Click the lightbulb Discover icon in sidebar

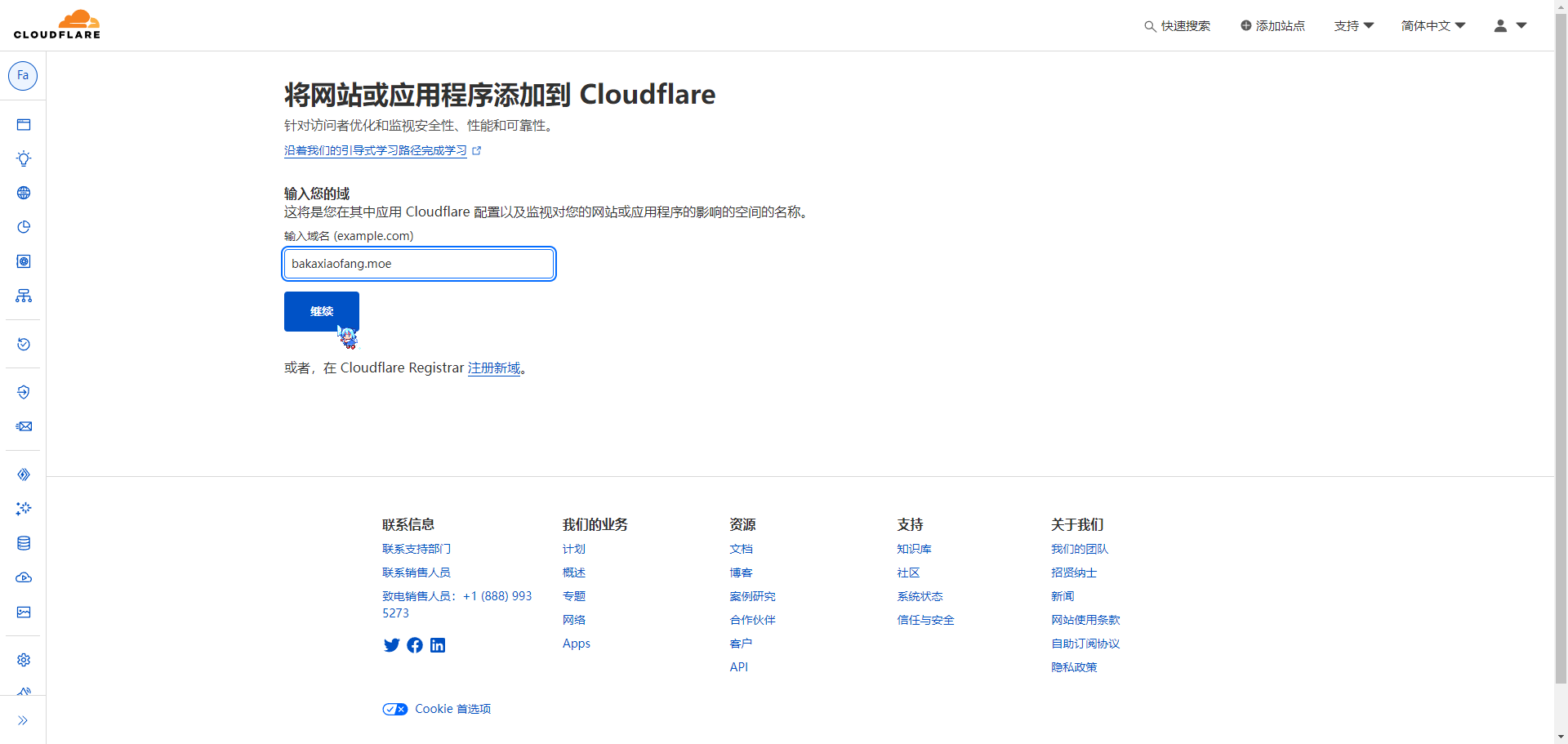(x=24, y=158)
